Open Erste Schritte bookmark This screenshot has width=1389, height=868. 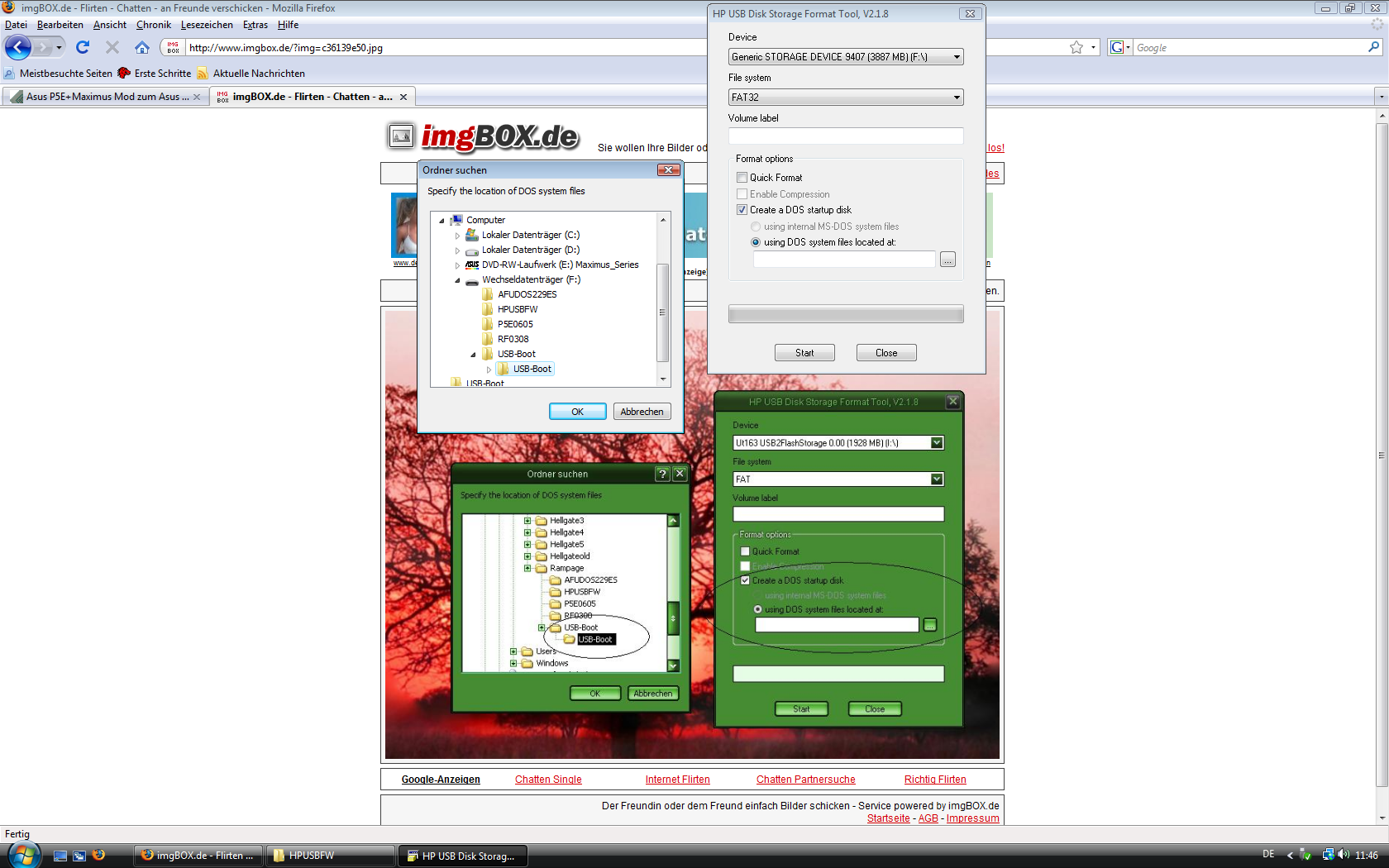tap(155, 74)
